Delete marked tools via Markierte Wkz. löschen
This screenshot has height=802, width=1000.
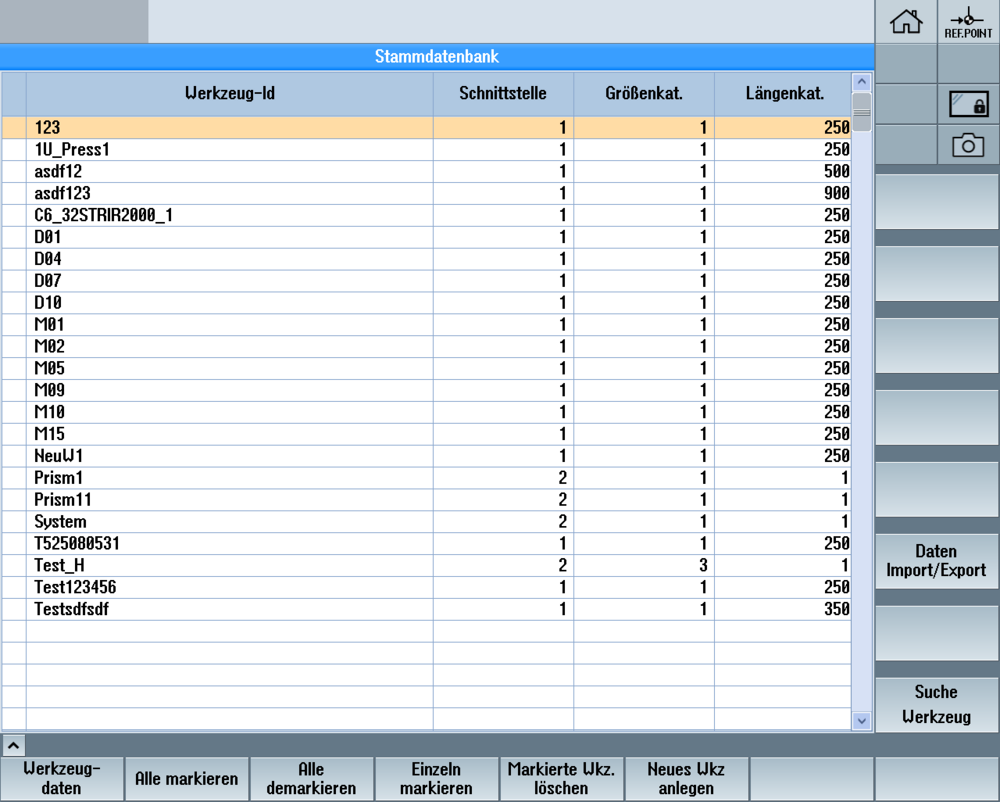pos(561,778)
